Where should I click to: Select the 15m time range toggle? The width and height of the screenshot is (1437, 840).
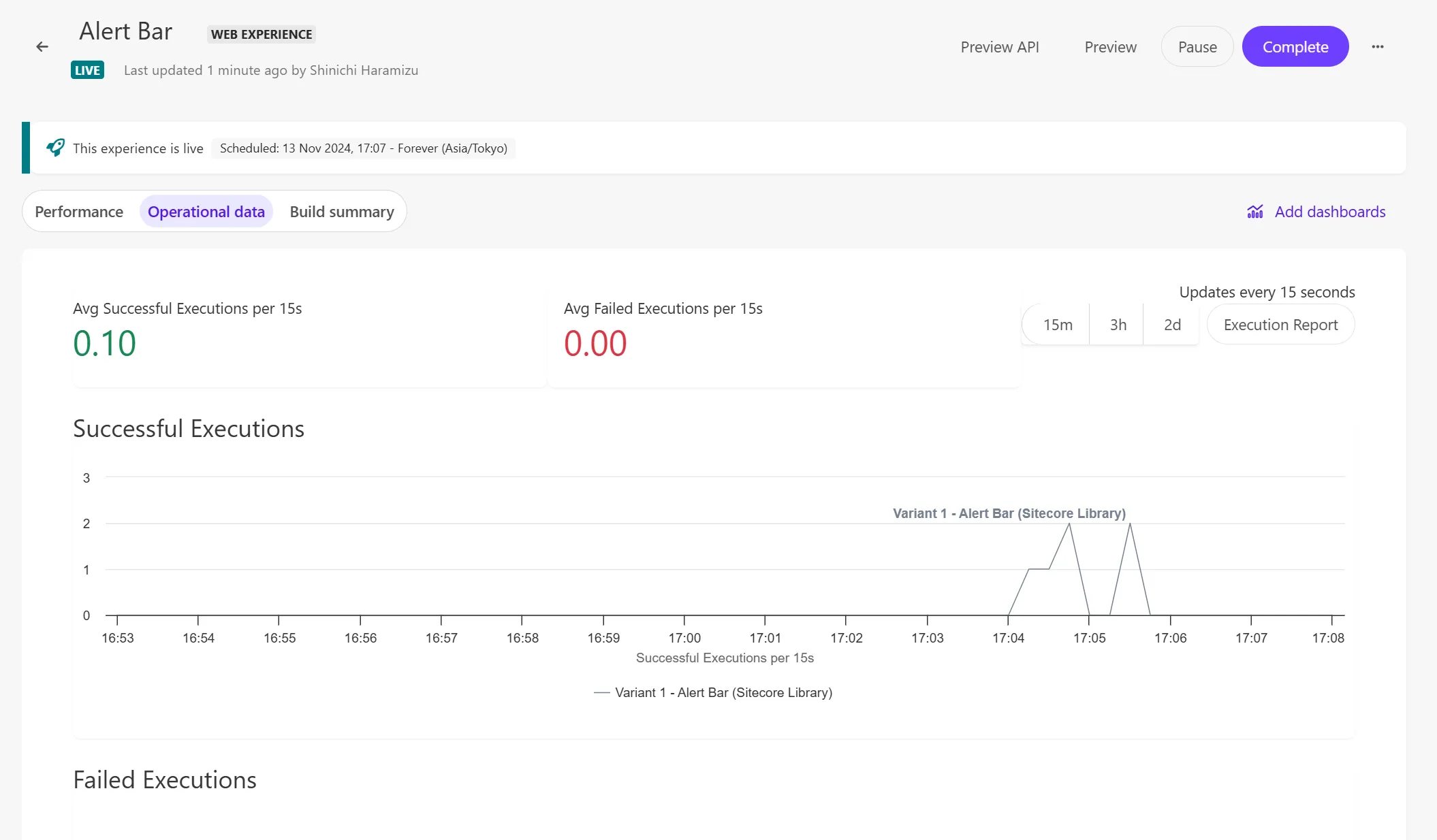tap(1058, 324)
